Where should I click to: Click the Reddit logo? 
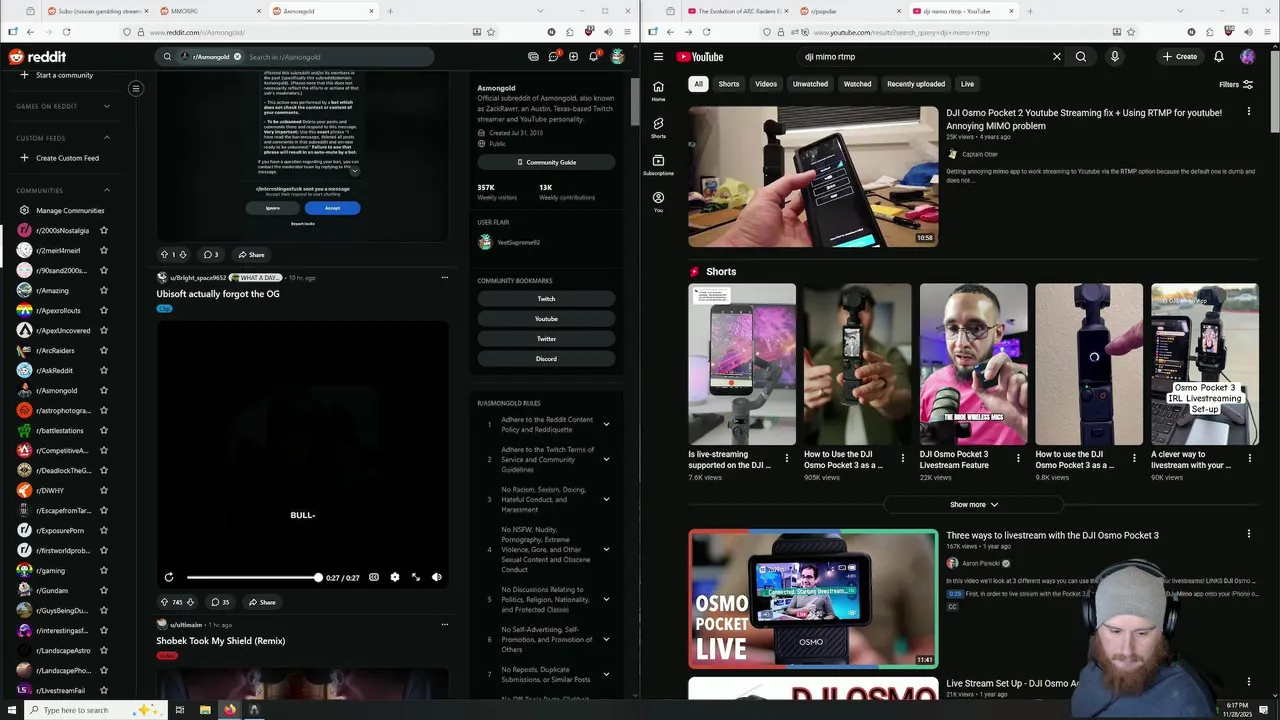click(37, 57)
